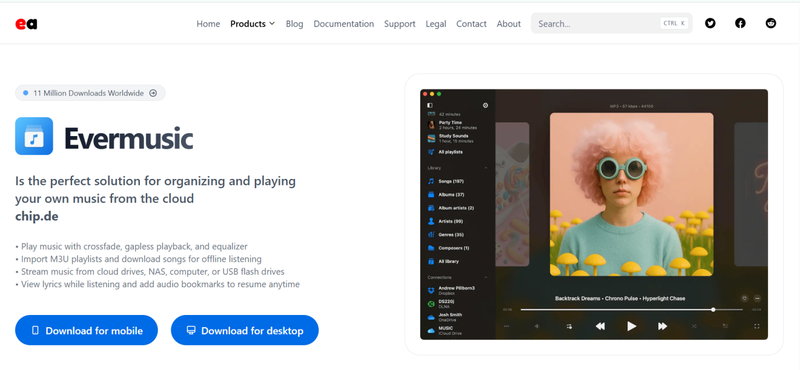800x370 pixels.
Task: Click the sidebar toggle icon in preview
Action: click(x=430, y=105)
